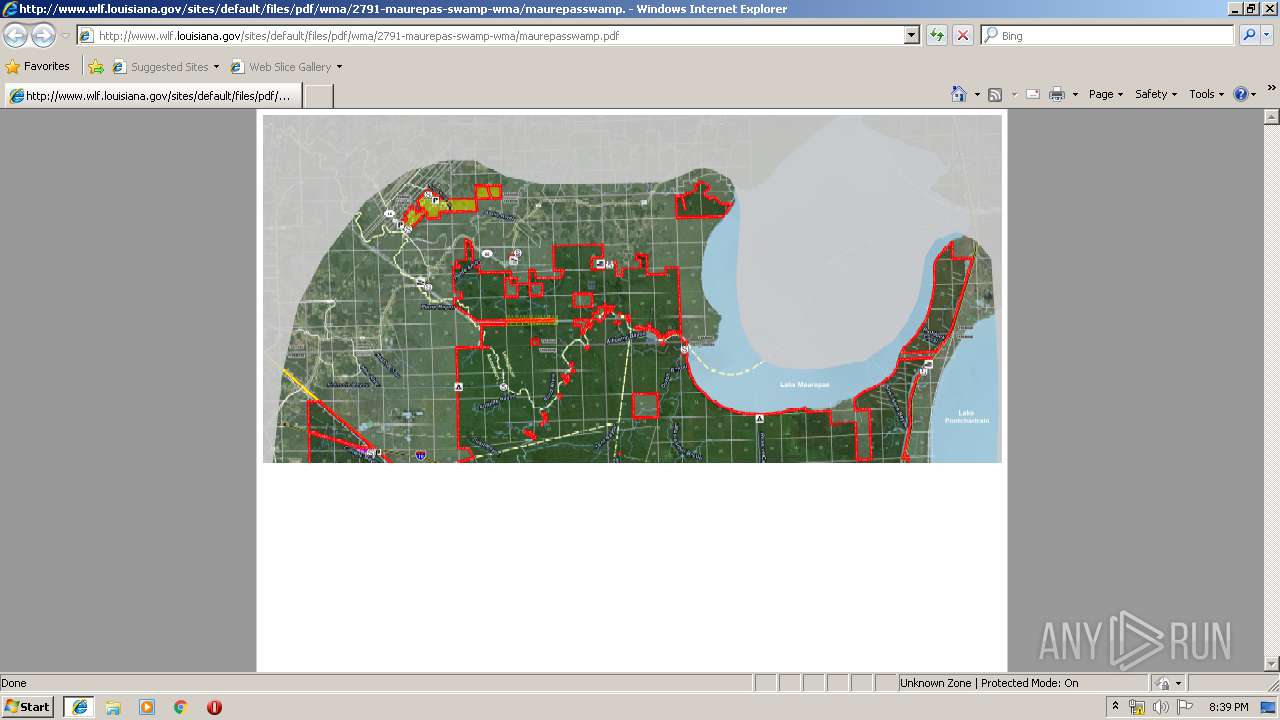1280x720 pixels.
Task: Click the Action Center flag icon
Action: (x=1185, y=707)
